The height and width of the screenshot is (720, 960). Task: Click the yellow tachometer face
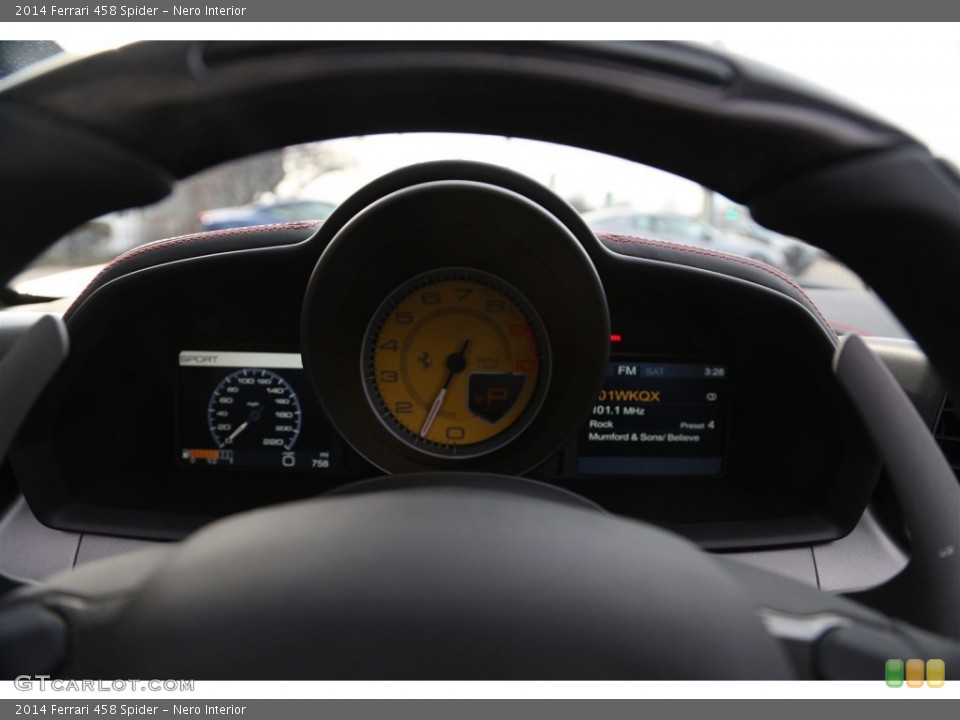456,363
